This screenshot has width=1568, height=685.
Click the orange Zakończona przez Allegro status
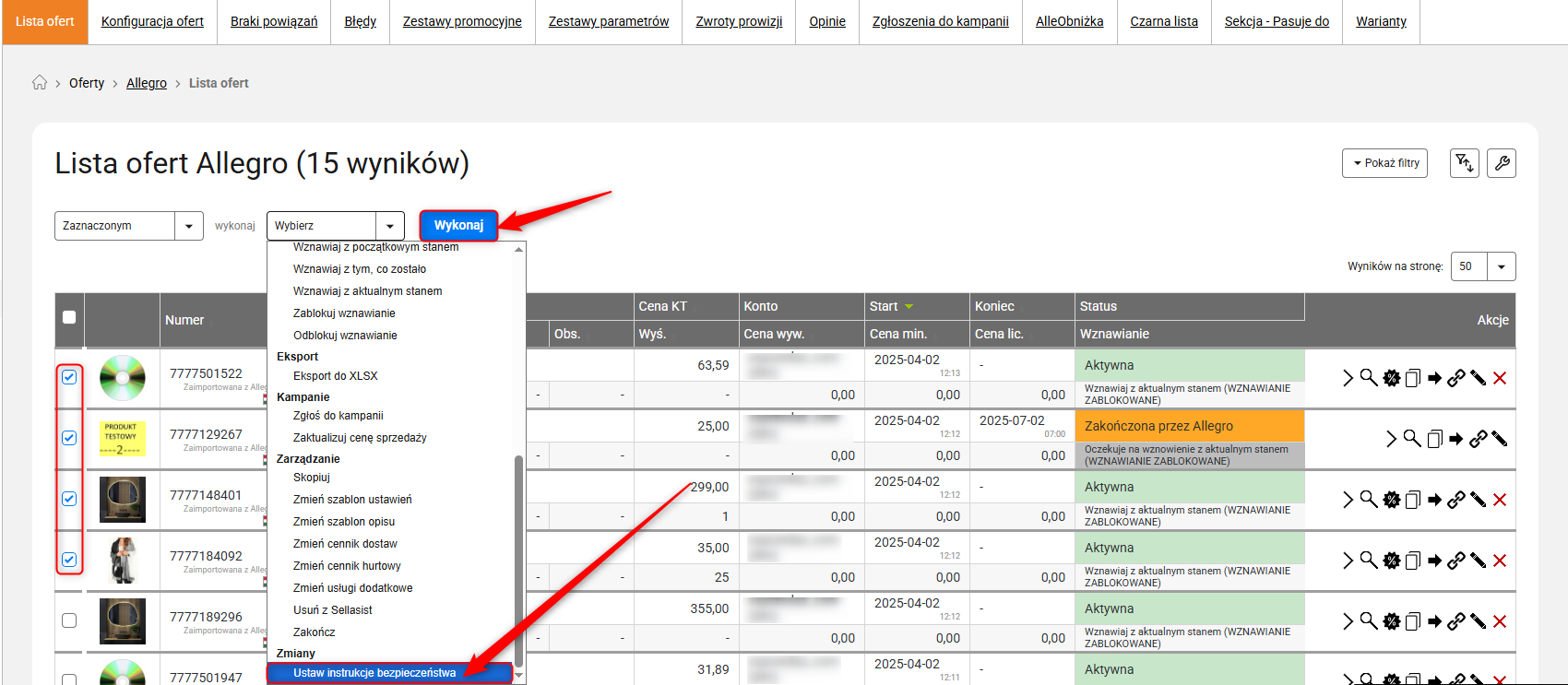1190,426
